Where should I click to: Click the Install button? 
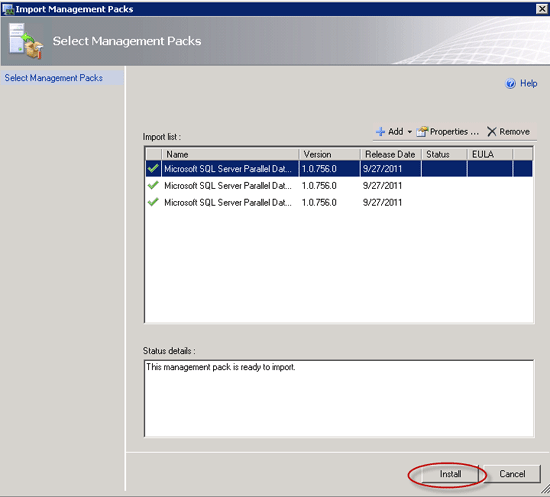click(x=450, y=474)
